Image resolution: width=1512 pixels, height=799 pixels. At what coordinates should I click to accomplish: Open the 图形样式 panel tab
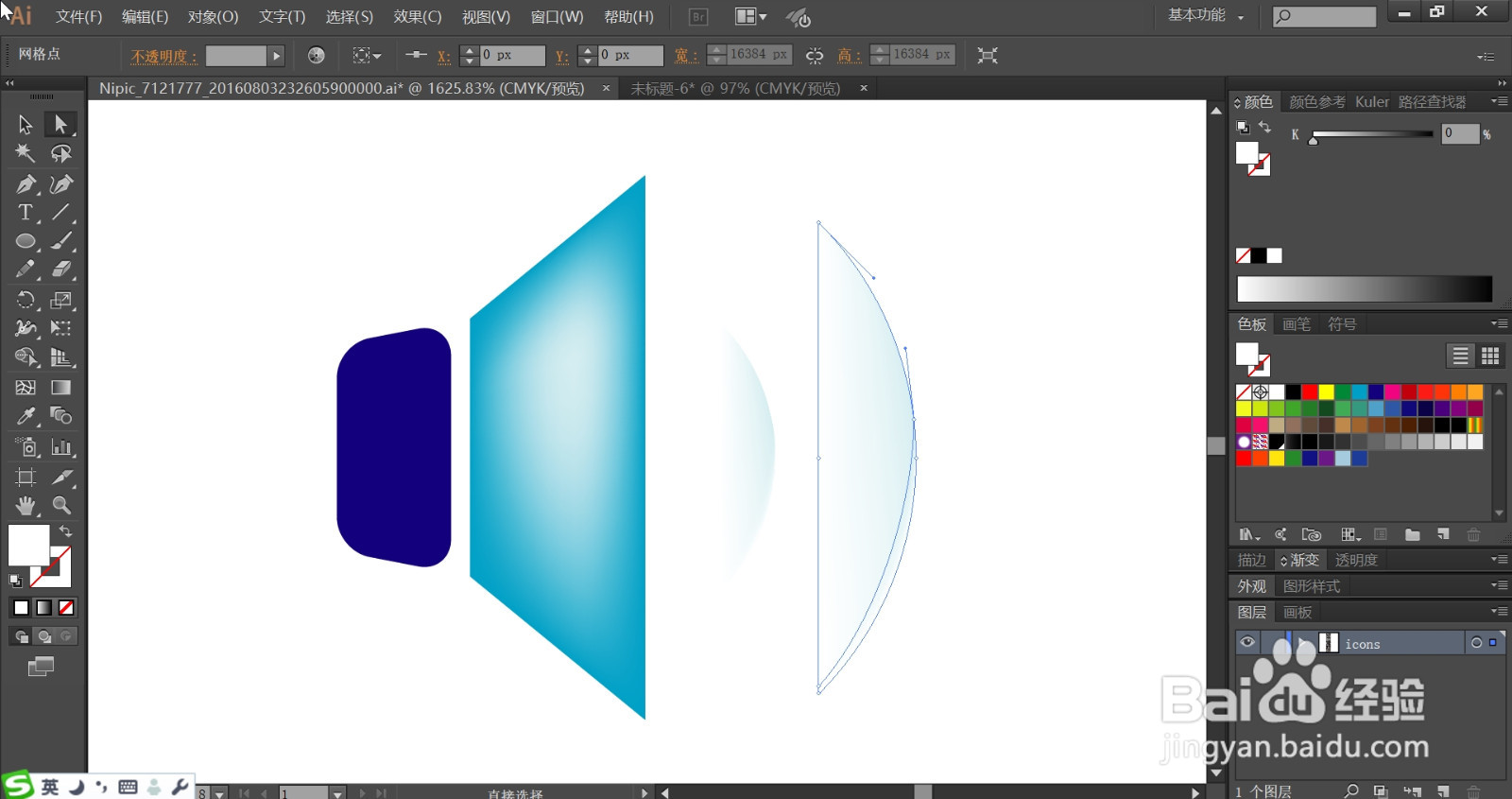click(1312, 586)
